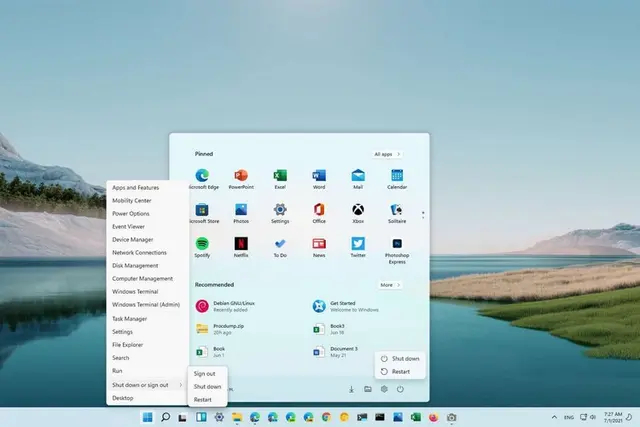Launch the Twitter app
Screen dimensions: 640x427
358,247
